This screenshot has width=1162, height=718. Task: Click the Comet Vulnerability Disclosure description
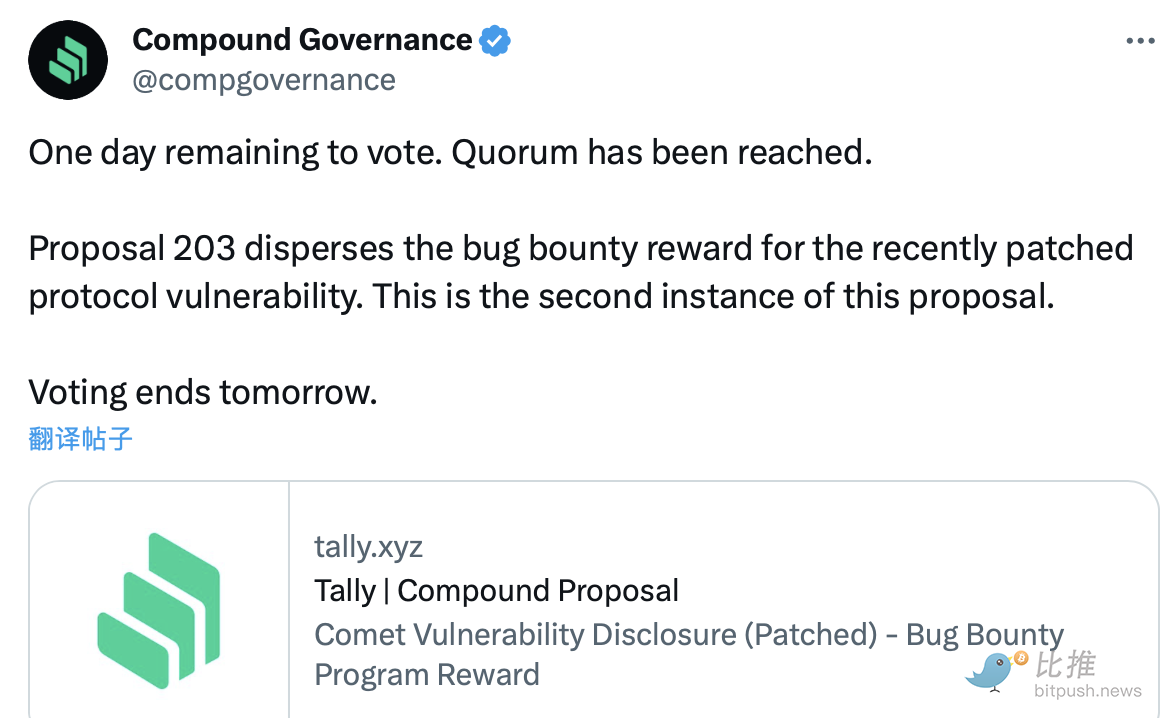(x=689, y=635)
